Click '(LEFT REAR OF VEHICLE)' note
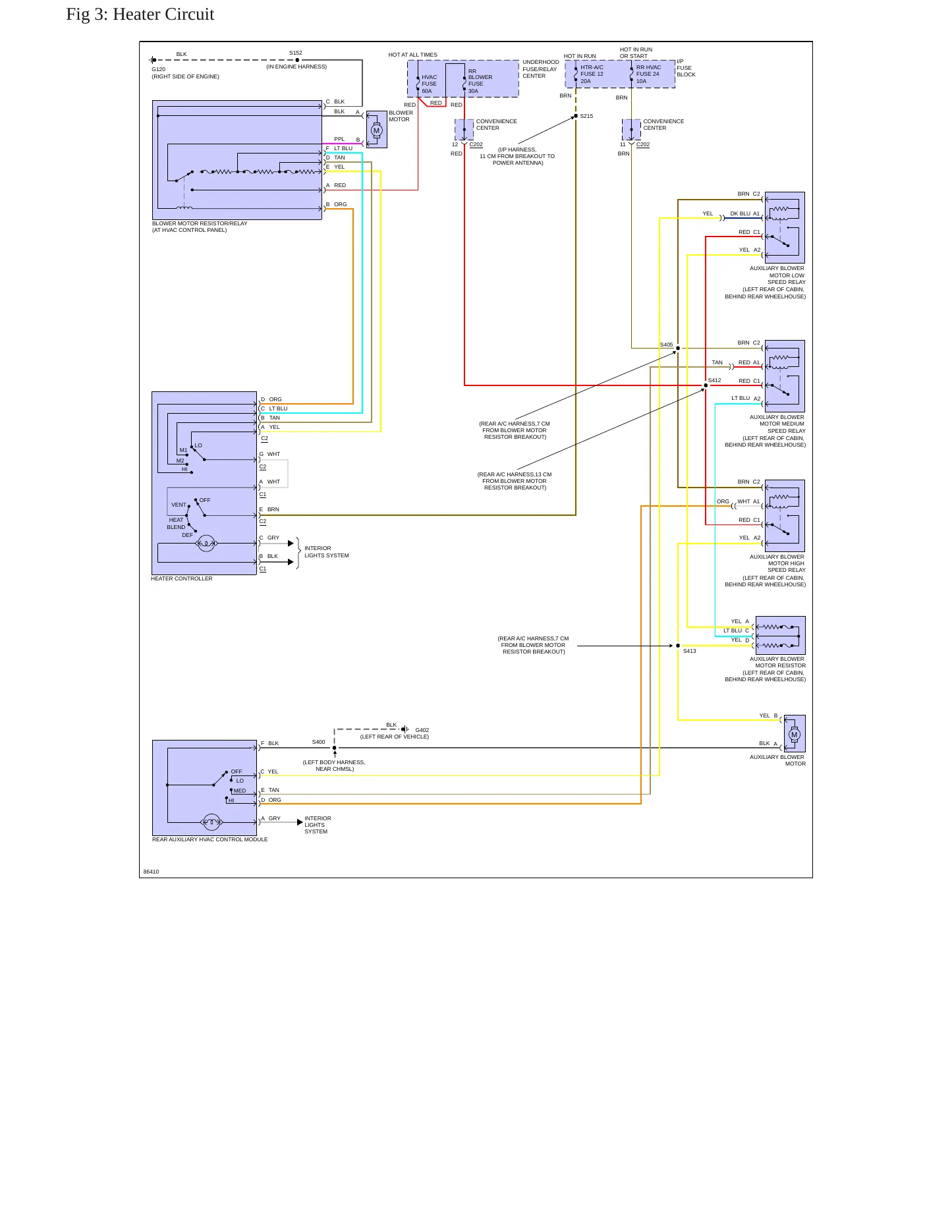The height and width of the screenshot is (1232, 952). 395,737
